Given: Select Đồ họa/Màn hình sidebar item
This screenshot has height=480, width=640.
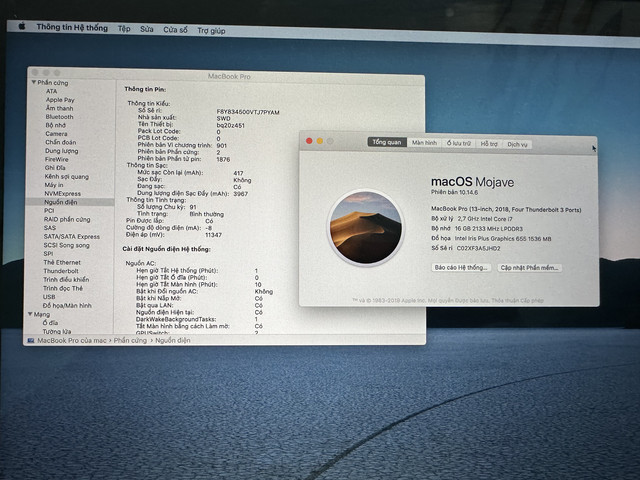Looking at the screenshot, I should click(x=67, y=305).
